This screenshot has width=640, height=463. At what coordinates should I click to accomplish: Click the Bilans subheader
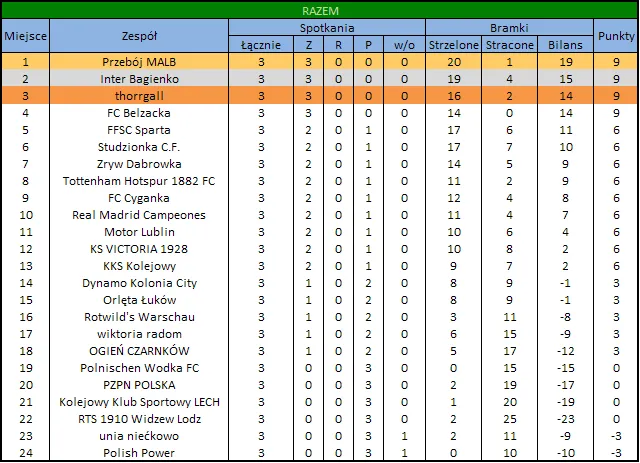point(565,45)
